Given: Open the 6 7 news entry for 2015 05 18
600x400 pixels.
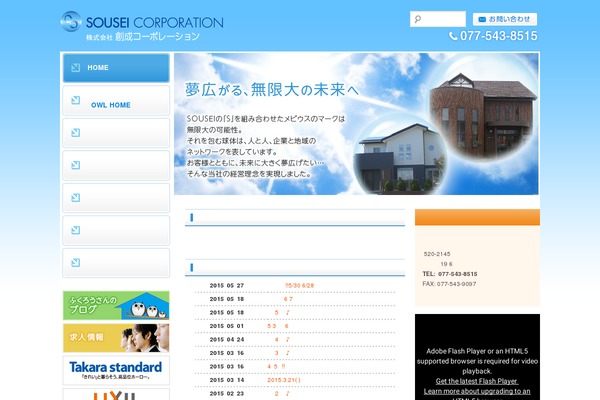Looking at the screenshot, I should tap(288, 299).
